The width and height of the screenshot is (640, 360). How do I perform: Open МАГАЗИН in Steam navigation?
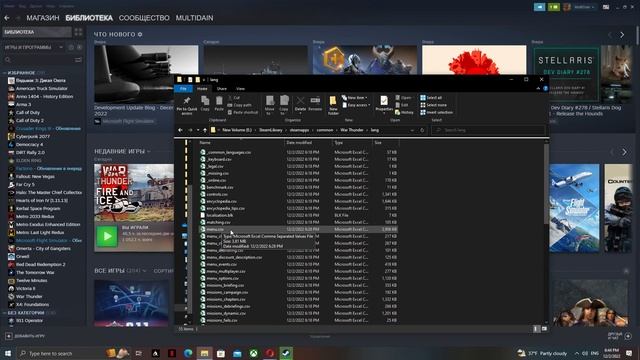[x=43, y=18]
